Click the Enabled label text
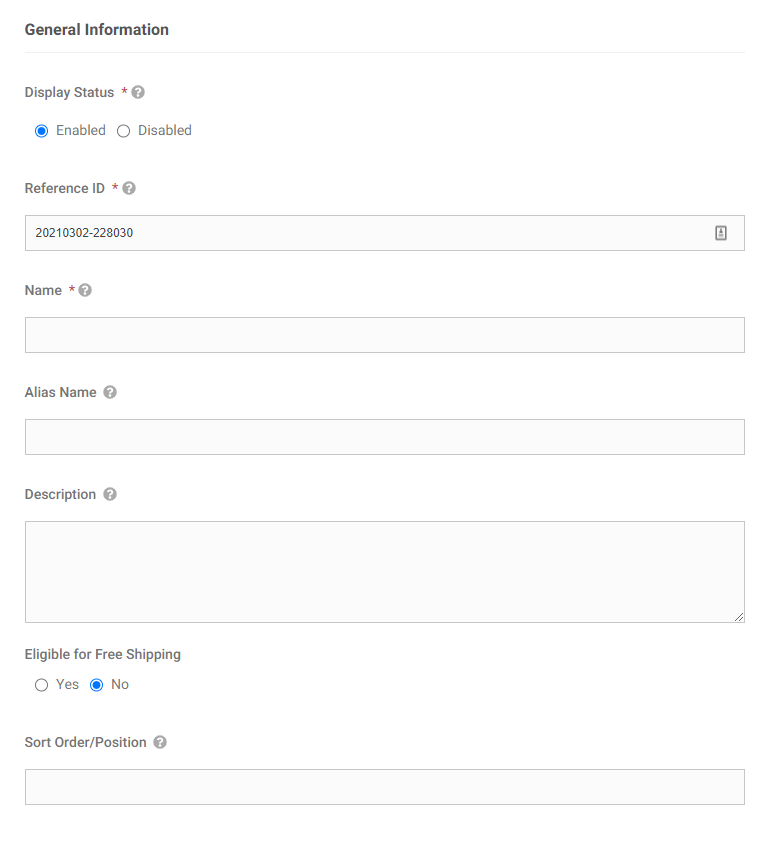Image resolution: width=771 pixels, height=844 pixels. (x=81, y=130)
